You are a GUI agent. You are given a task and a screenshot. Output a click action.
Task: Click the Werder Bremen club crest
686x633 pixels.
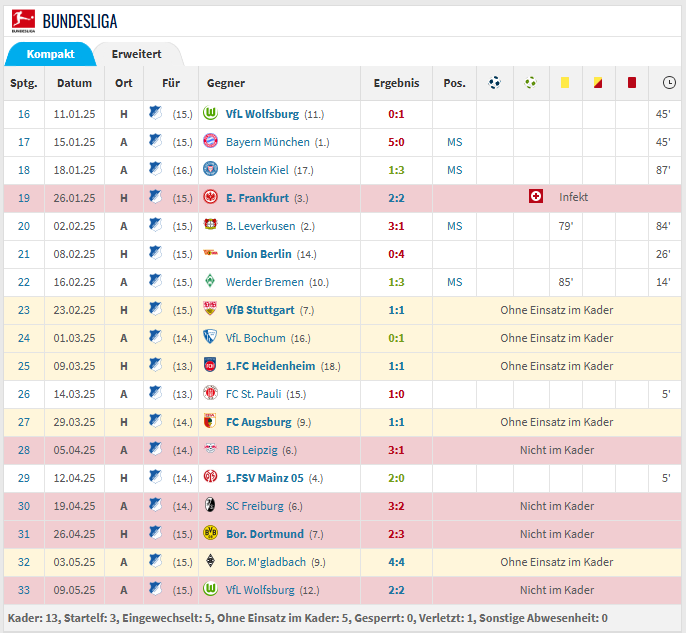click(x=210, y=281)
